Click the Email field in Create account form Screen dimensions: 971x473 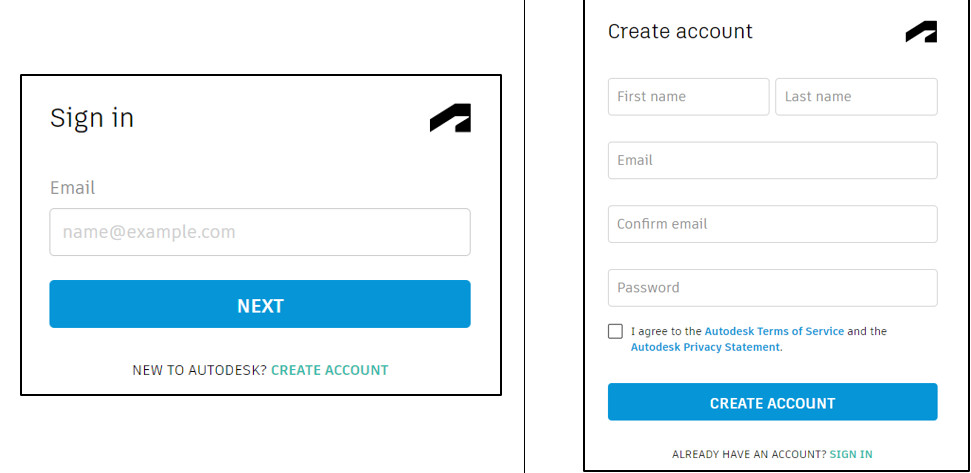(x=772, y=160)
